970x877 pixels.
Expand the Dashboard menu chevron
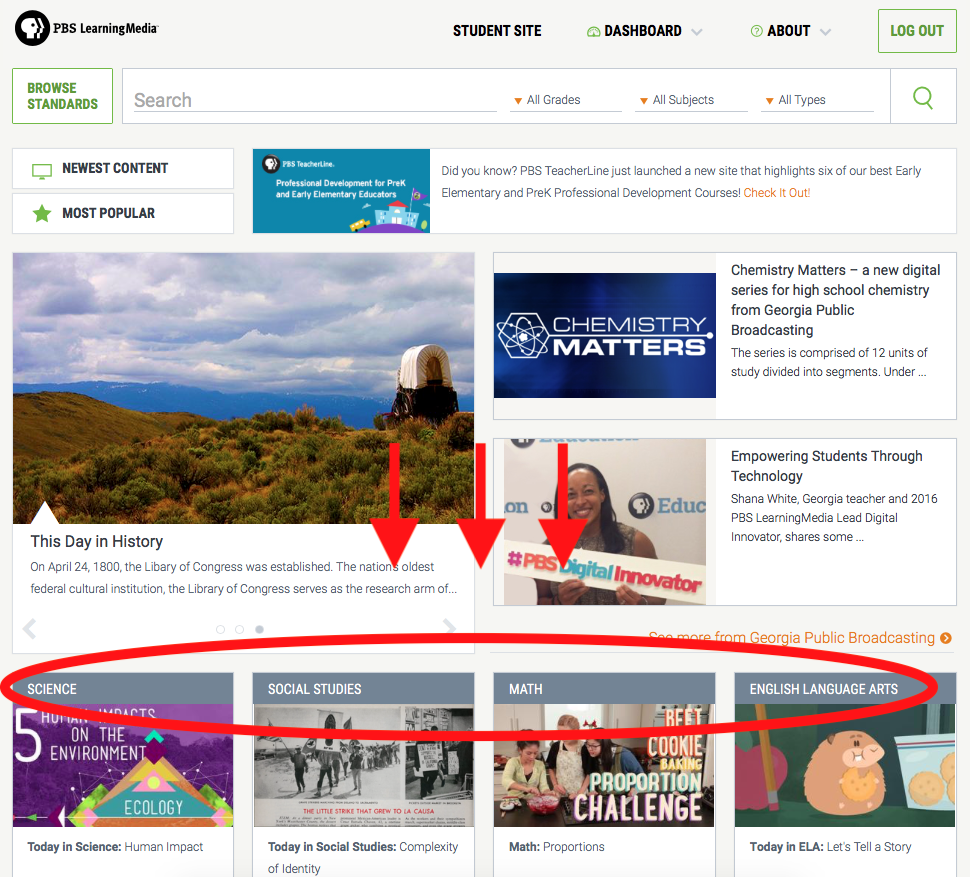[697, 32]
